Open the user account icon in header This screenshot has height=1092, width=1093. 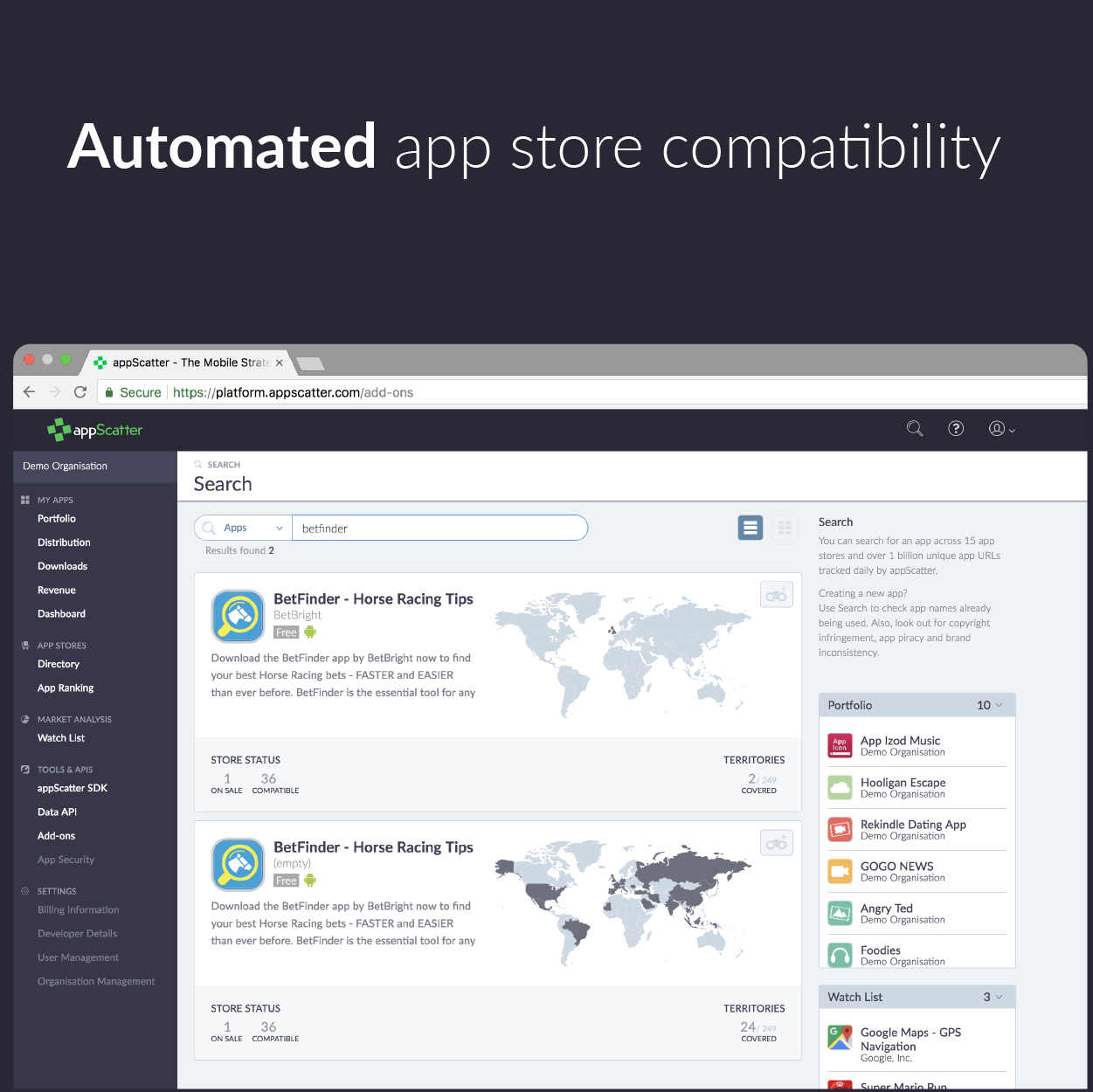(x=997, y=428)
